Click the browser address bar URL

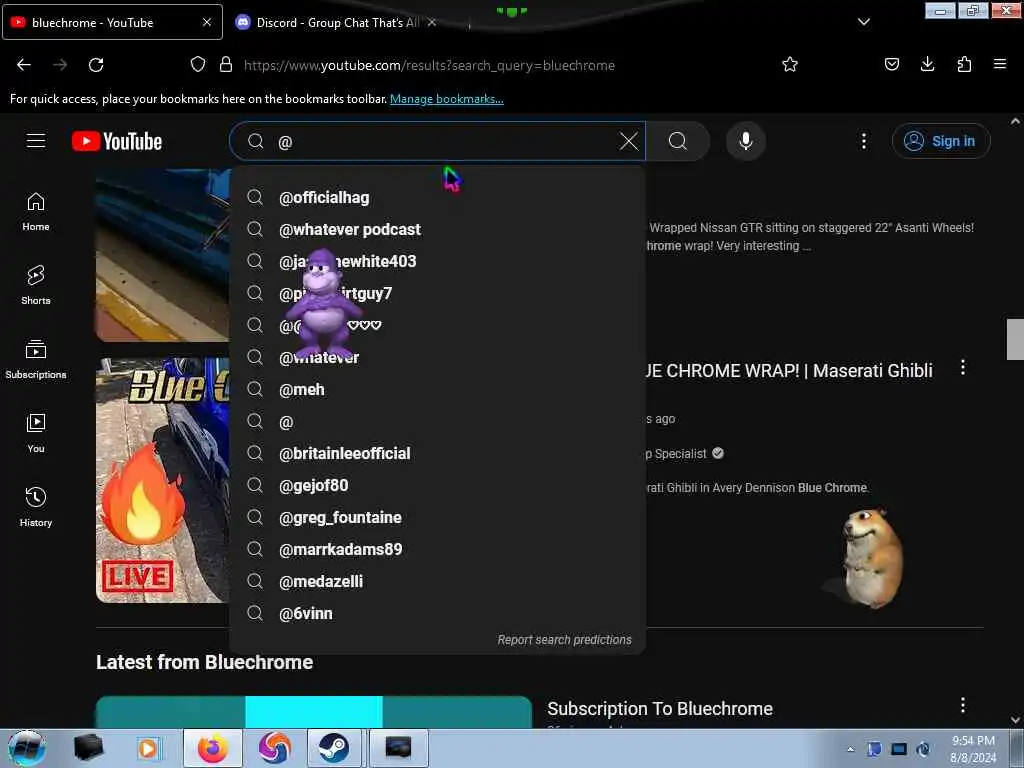click(429, 65)
